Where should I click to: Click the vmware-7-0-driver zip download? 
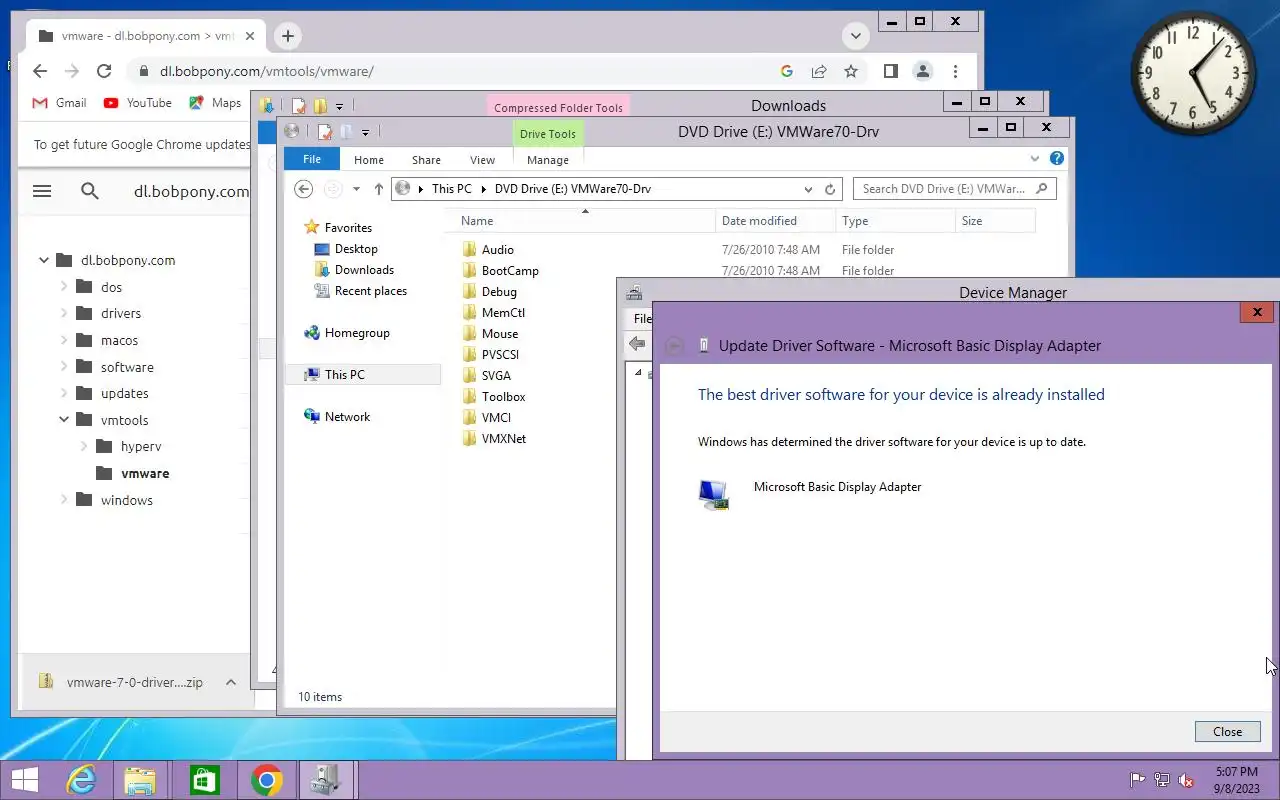click(x=120, y=682)
